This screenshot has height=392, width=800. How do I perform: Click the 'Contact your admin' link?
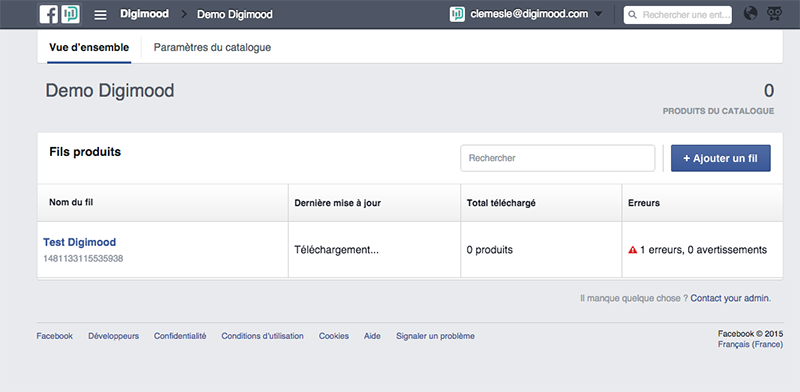click(x=730, y=298)
